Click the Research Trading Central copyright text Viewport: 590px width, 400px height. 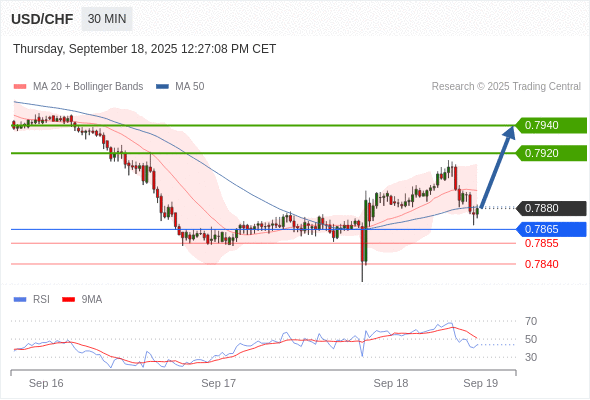pyautogui.click(x=506, y=87)
